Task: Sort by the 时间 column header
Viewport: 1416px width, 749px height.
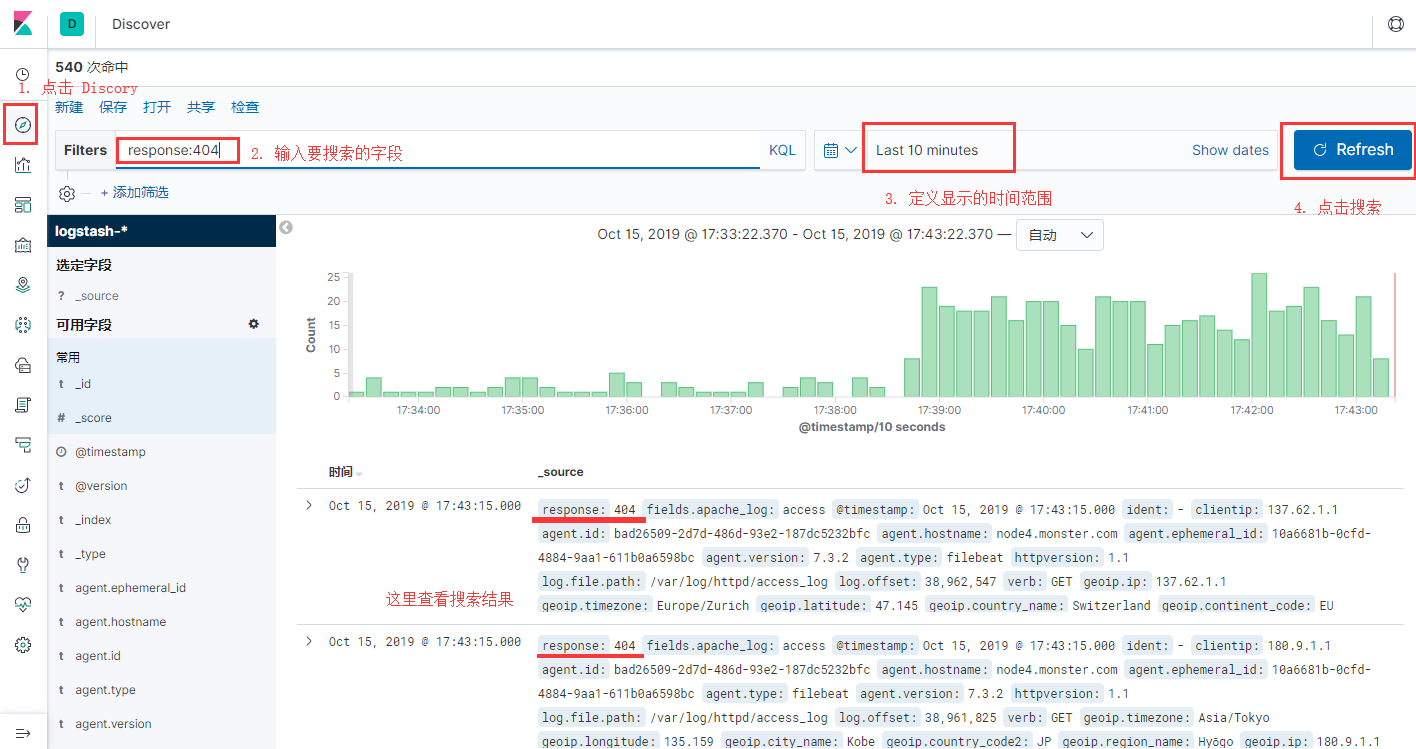Action: [x=345, y=472]
